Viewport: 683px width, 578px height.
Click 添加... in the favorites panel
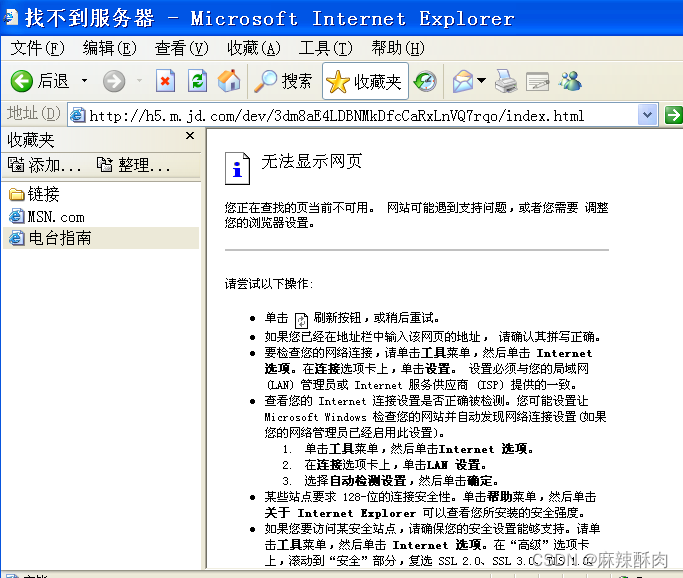click(44, 165)
